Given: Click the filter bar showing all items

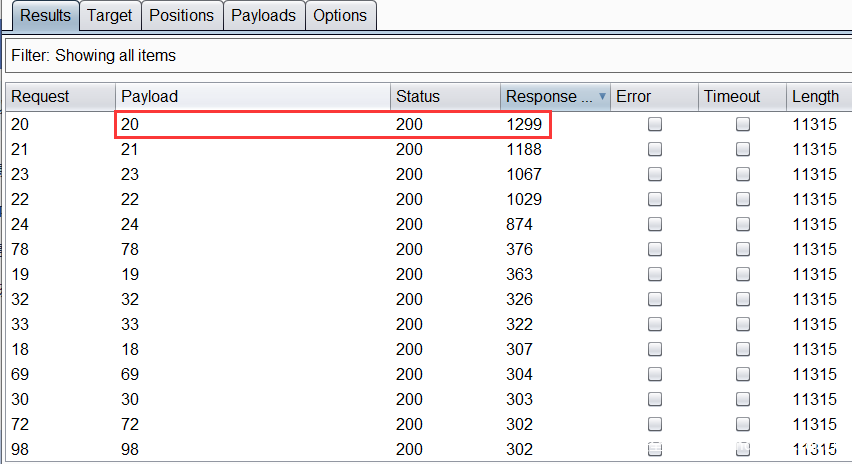Looking at the screenshot, I should [425, 56].
